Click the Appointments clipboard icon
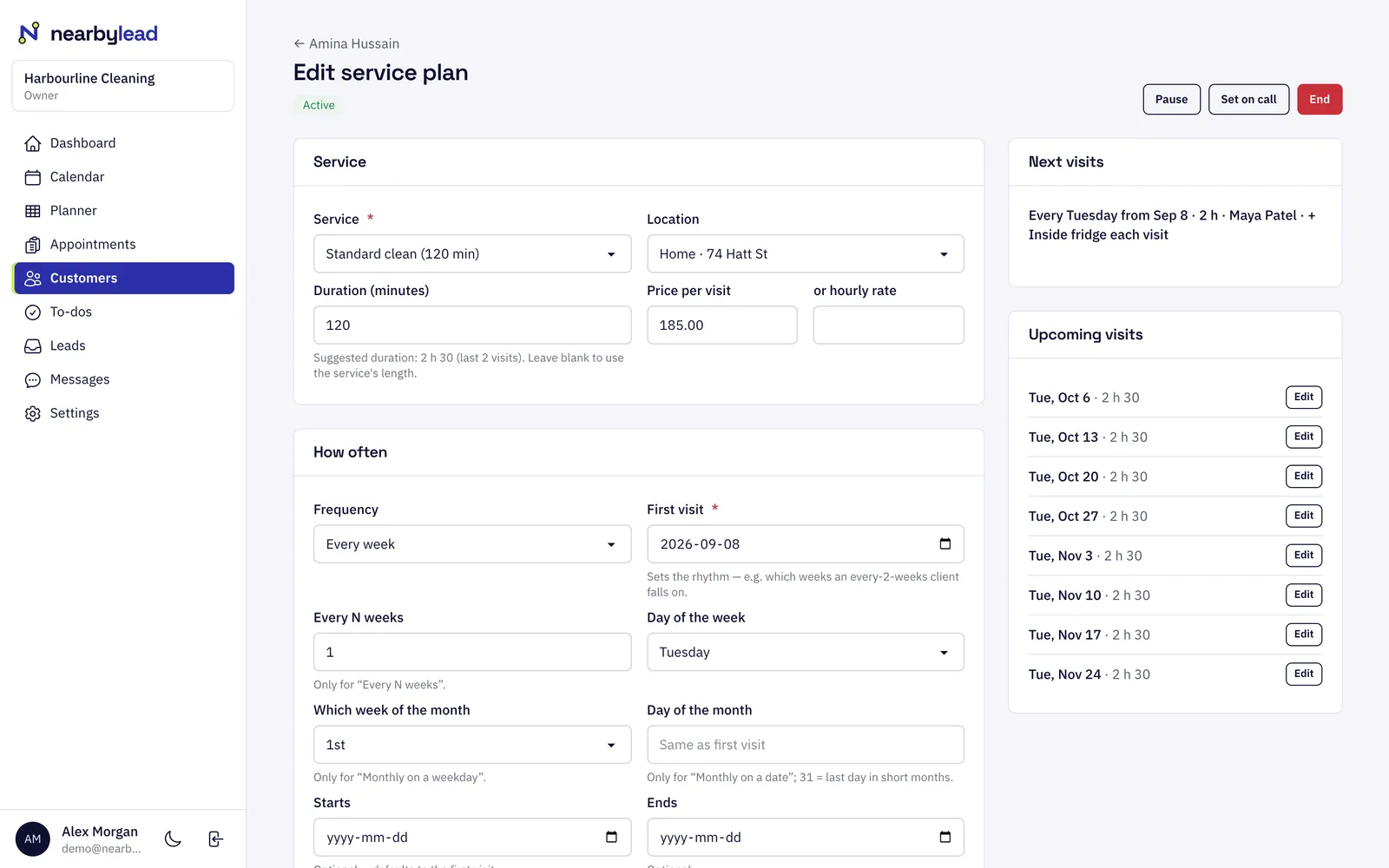 33,245
